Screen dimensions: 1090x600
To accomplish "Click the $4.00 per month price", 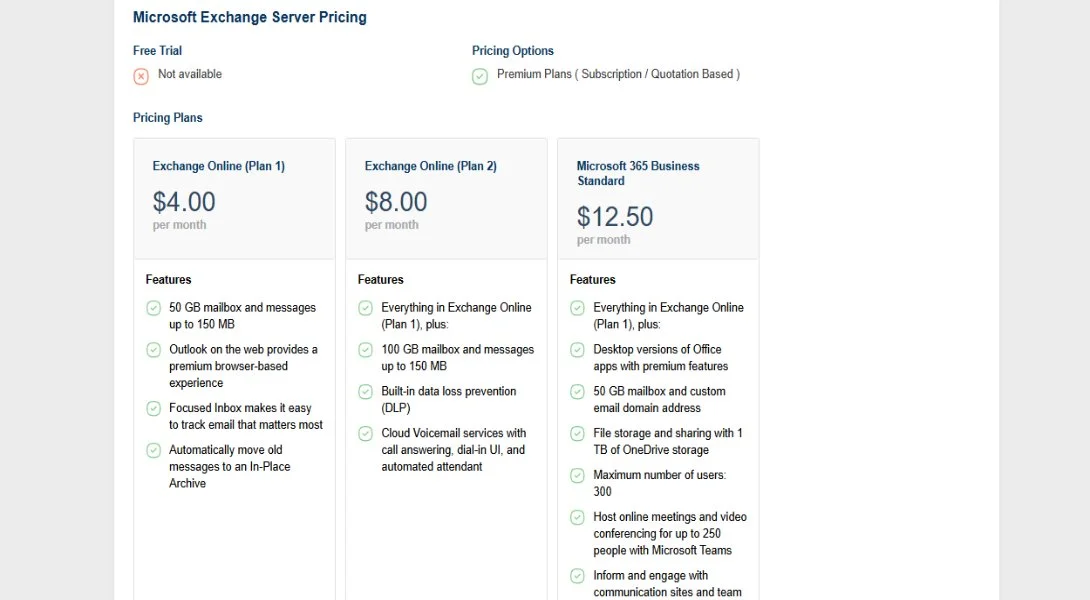I will 184,202.
